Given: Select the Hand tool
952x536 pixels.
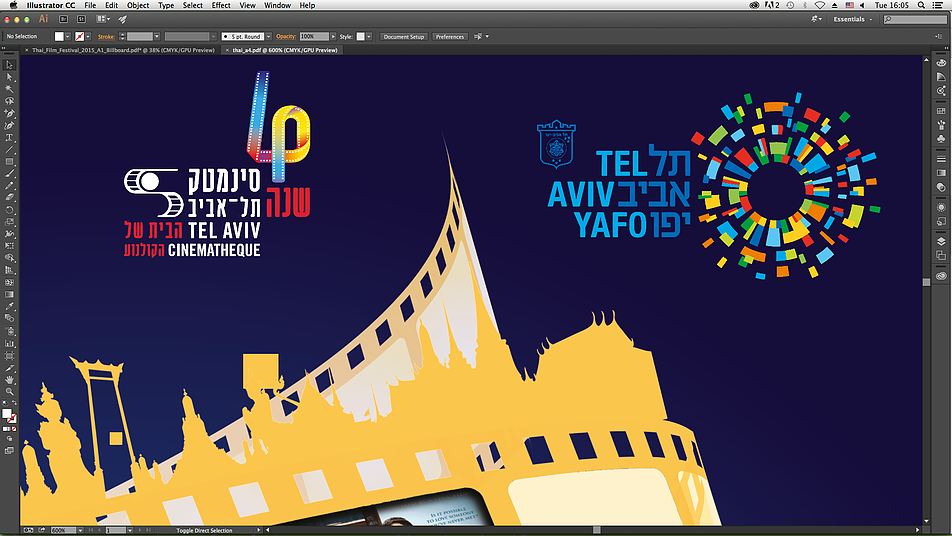Looking at the screenshot, I should click(9, 380).
